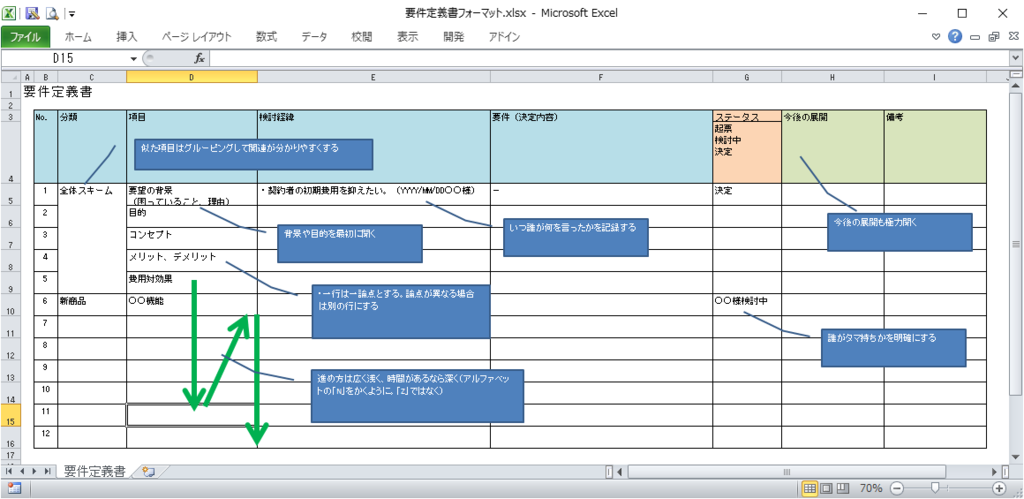Image resolution: width=1024 pixels, height=499 pixels.
Task: Switch to the 校閲 ribbon tab
Action: 362,37
